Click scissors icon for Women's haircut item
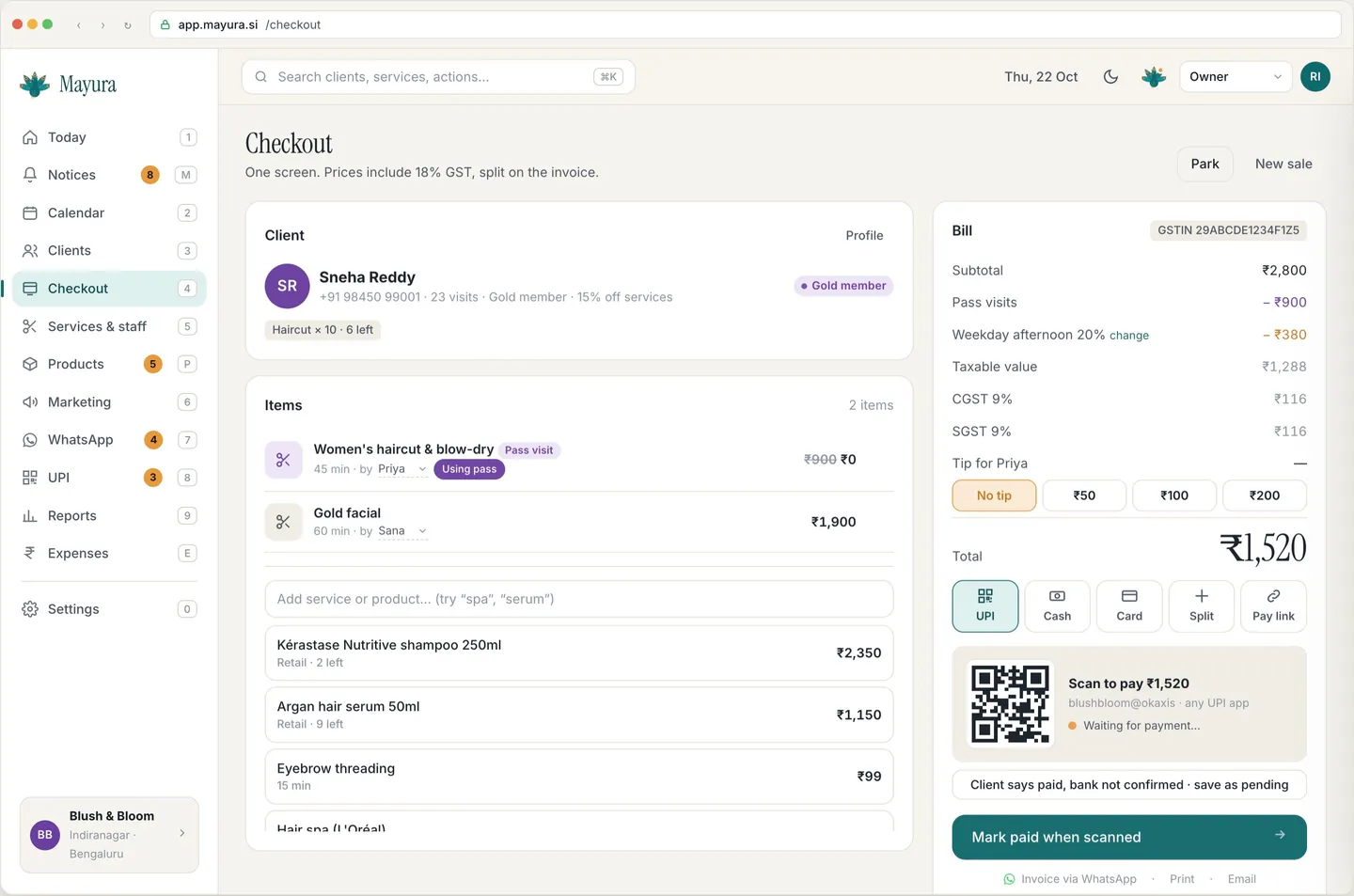This screenshot has width=1354, height=896. click(283, 460)
